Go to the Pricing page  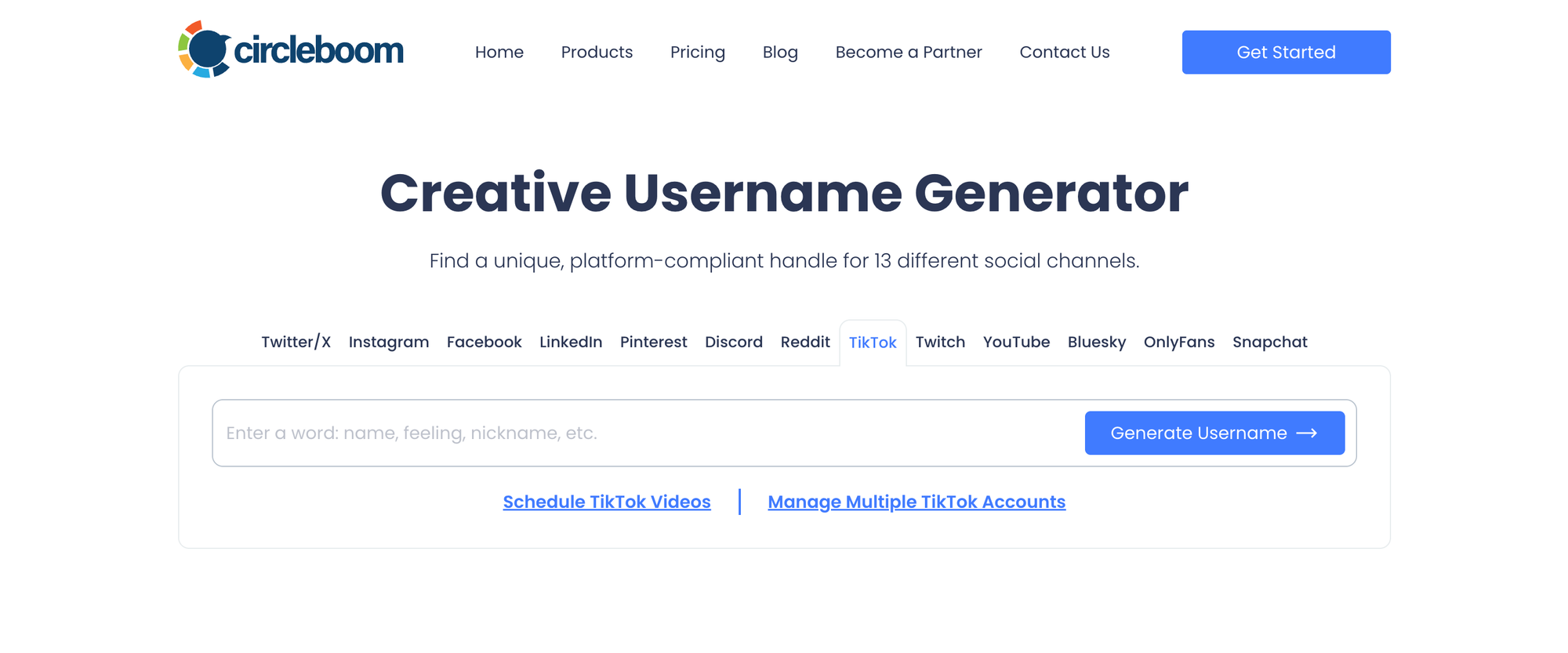(x=698, y=53)
